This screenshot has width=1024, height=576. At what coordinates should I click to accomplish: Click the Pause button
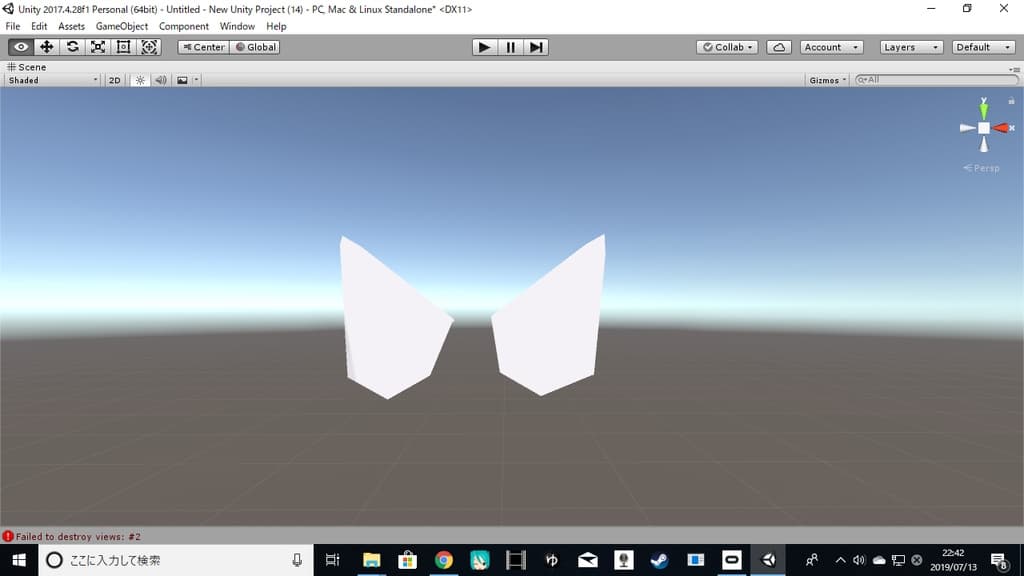pyautogui.click(x=510, y=47)
